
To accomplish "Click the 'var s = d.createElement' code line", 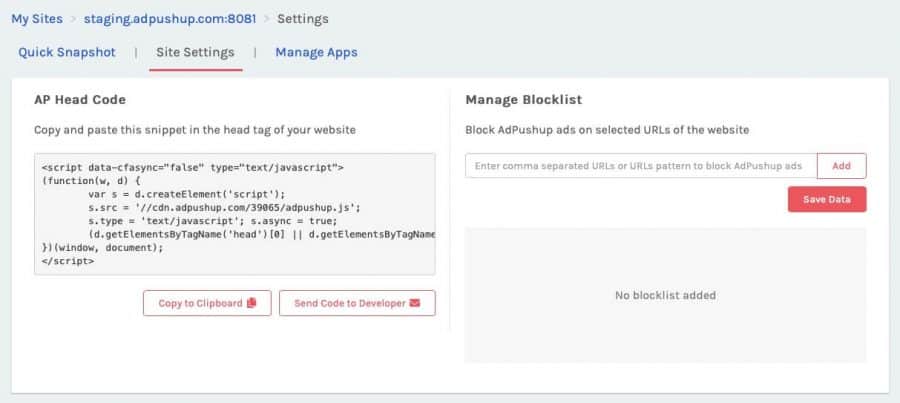I will (187, 194).
